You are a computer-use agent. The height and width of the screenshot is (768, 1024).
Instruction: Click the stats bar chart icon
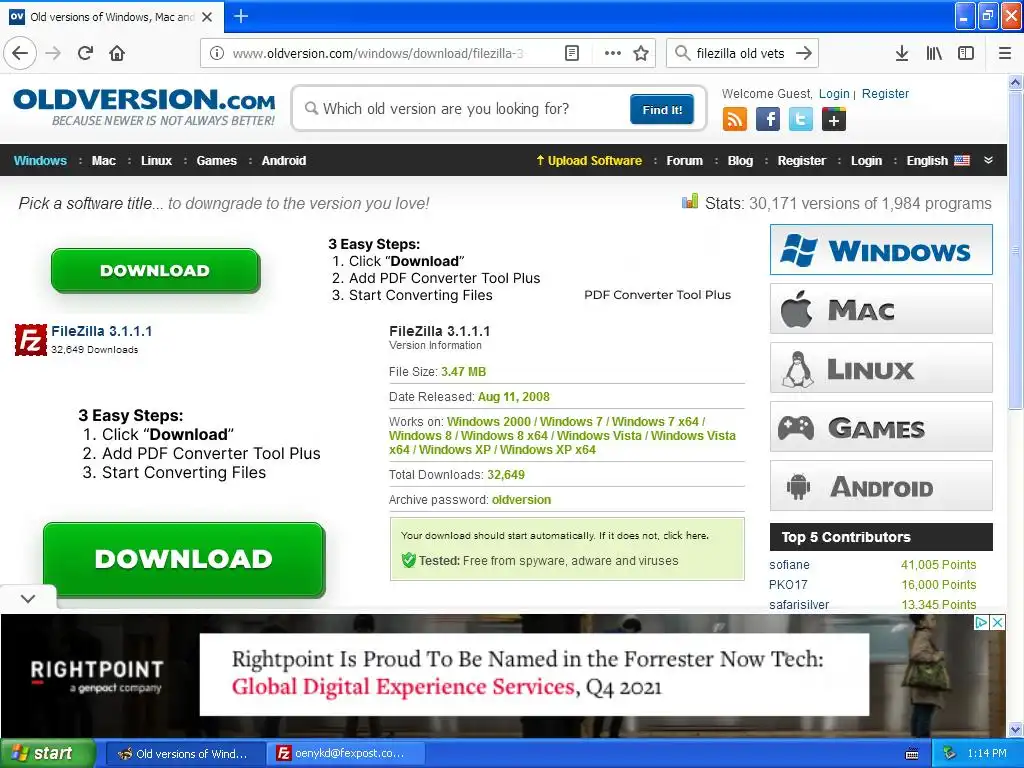coord(690,201)
